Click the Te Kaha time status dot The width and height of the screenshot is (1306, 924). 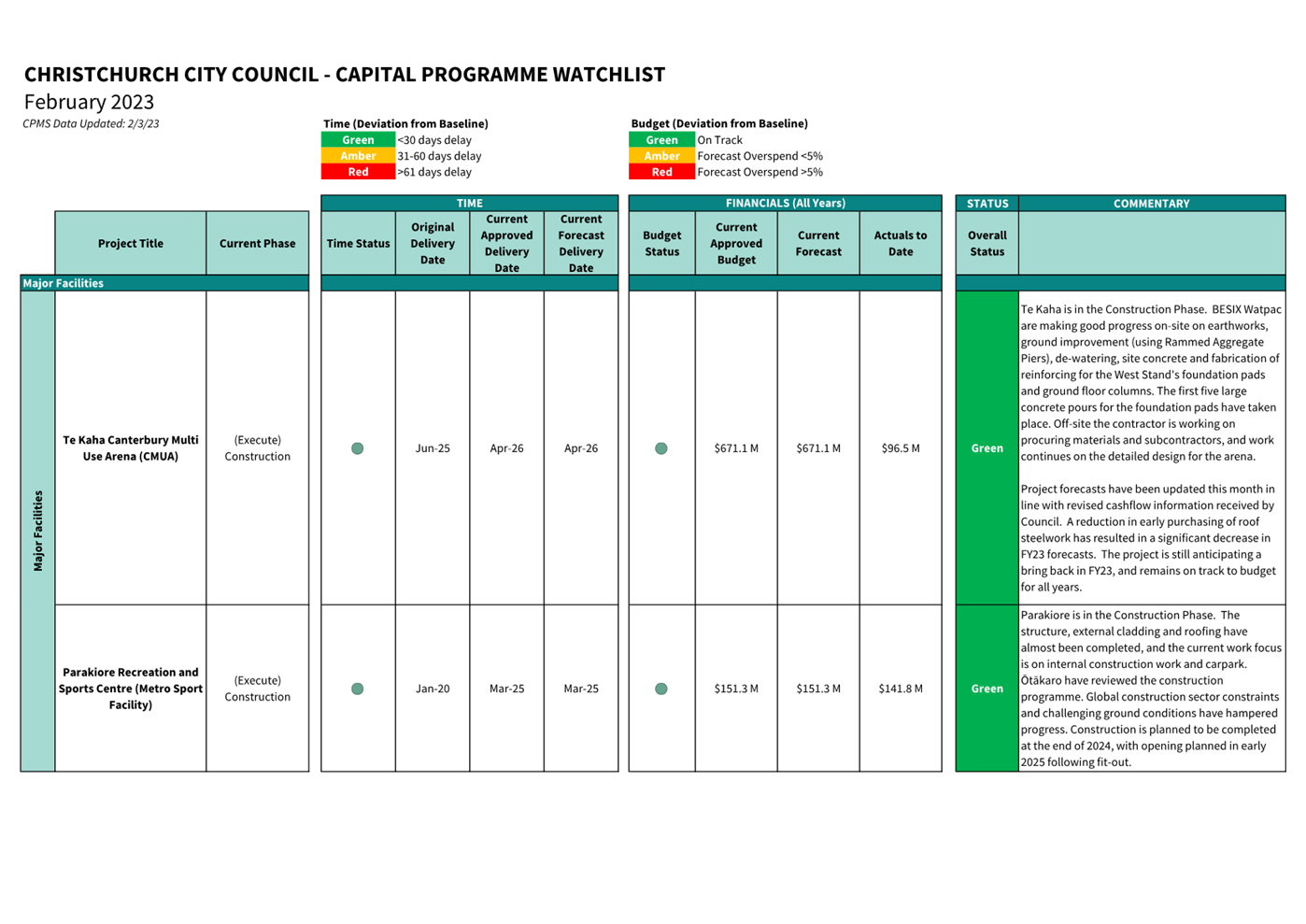tap(357, 448)
